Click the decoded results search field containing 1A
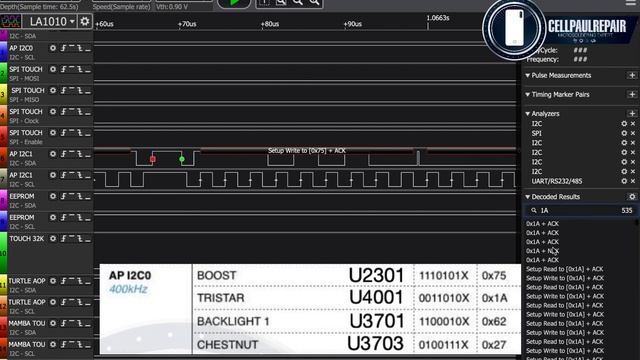Image resolution: width=640 pixels, height=360 pixels. click(580, 211)
